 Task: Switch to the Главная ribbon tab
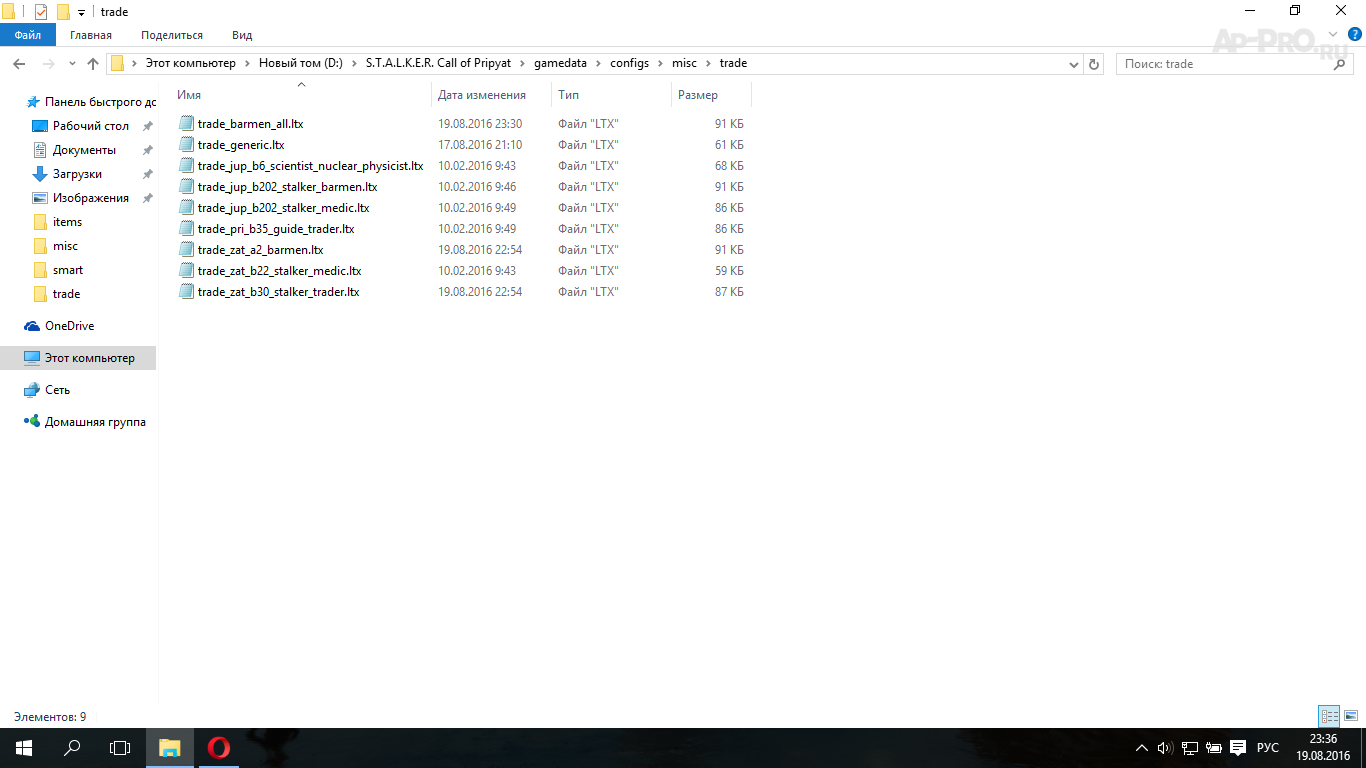pyautogui.click(x=91, y=35)
